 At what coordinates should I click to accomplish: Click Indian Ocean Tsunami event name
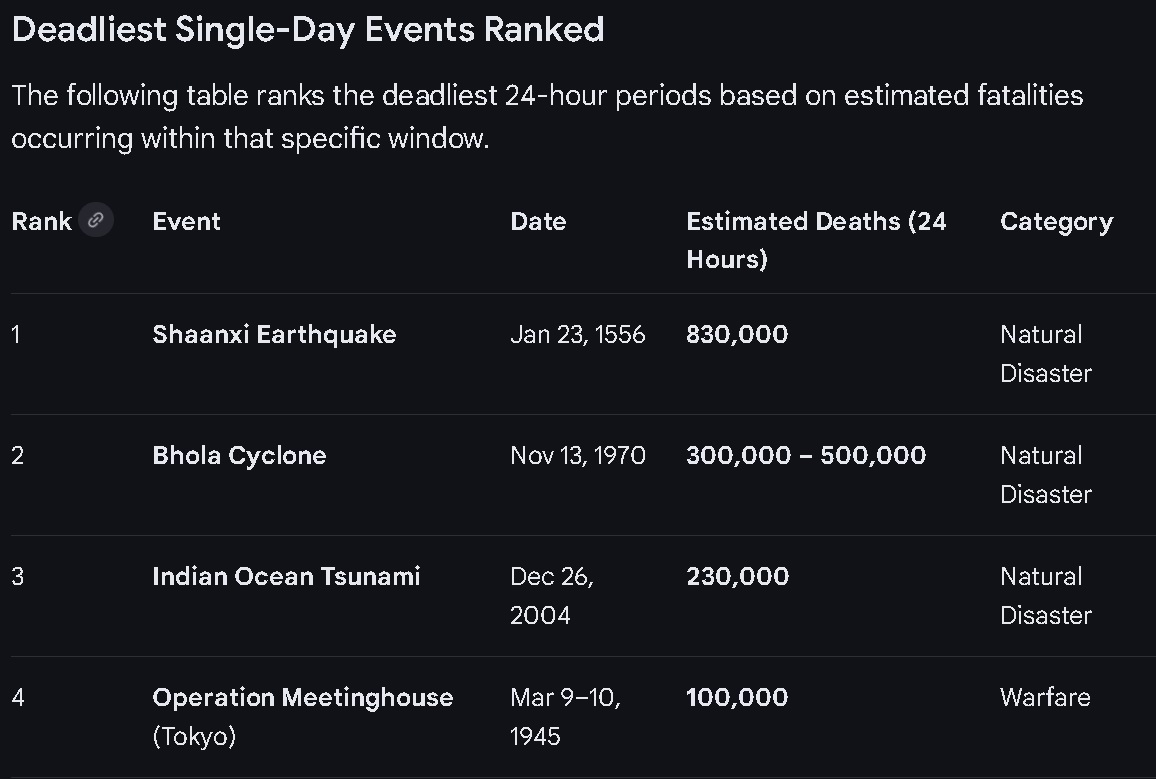tap(286, 576)
